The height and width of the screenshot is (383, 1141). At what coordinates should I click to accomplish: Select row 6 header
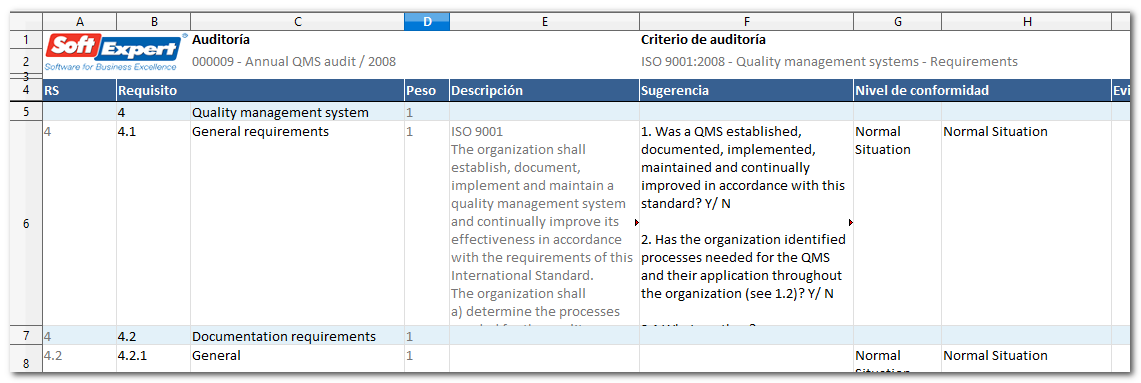point(27,224)
